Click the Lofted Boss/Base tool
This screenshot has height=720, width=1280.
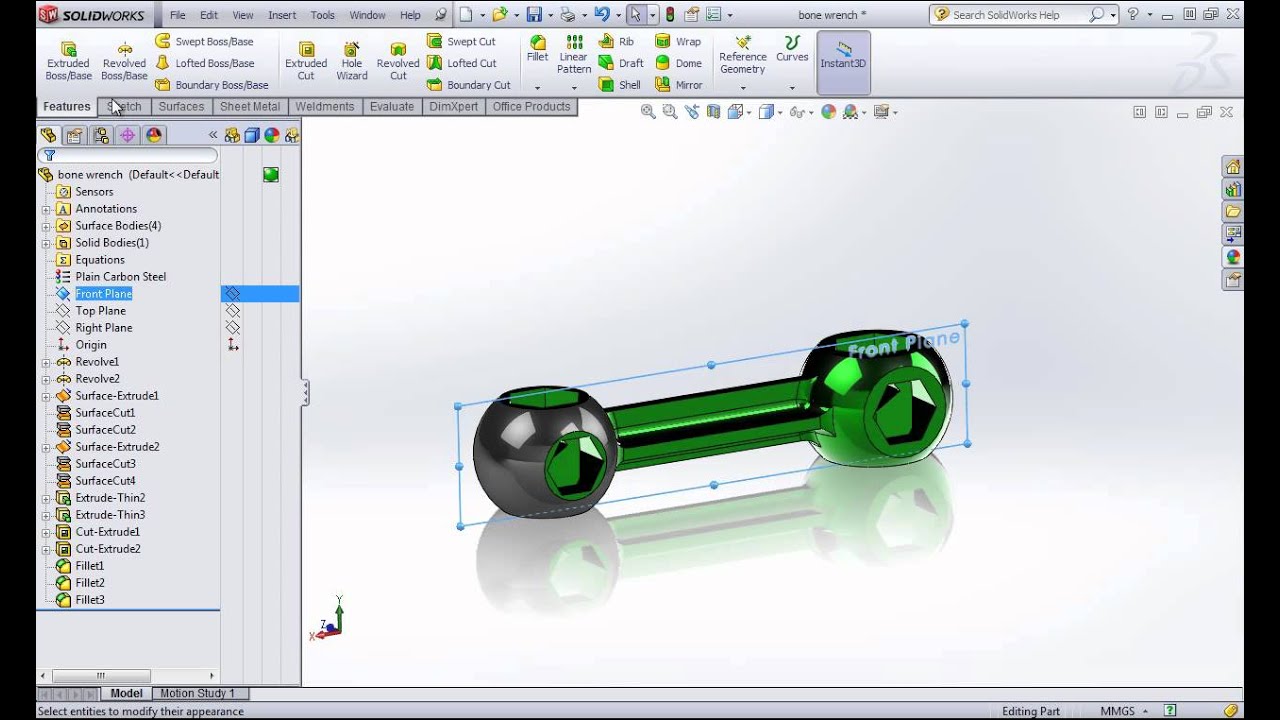[x=204, y=63]
